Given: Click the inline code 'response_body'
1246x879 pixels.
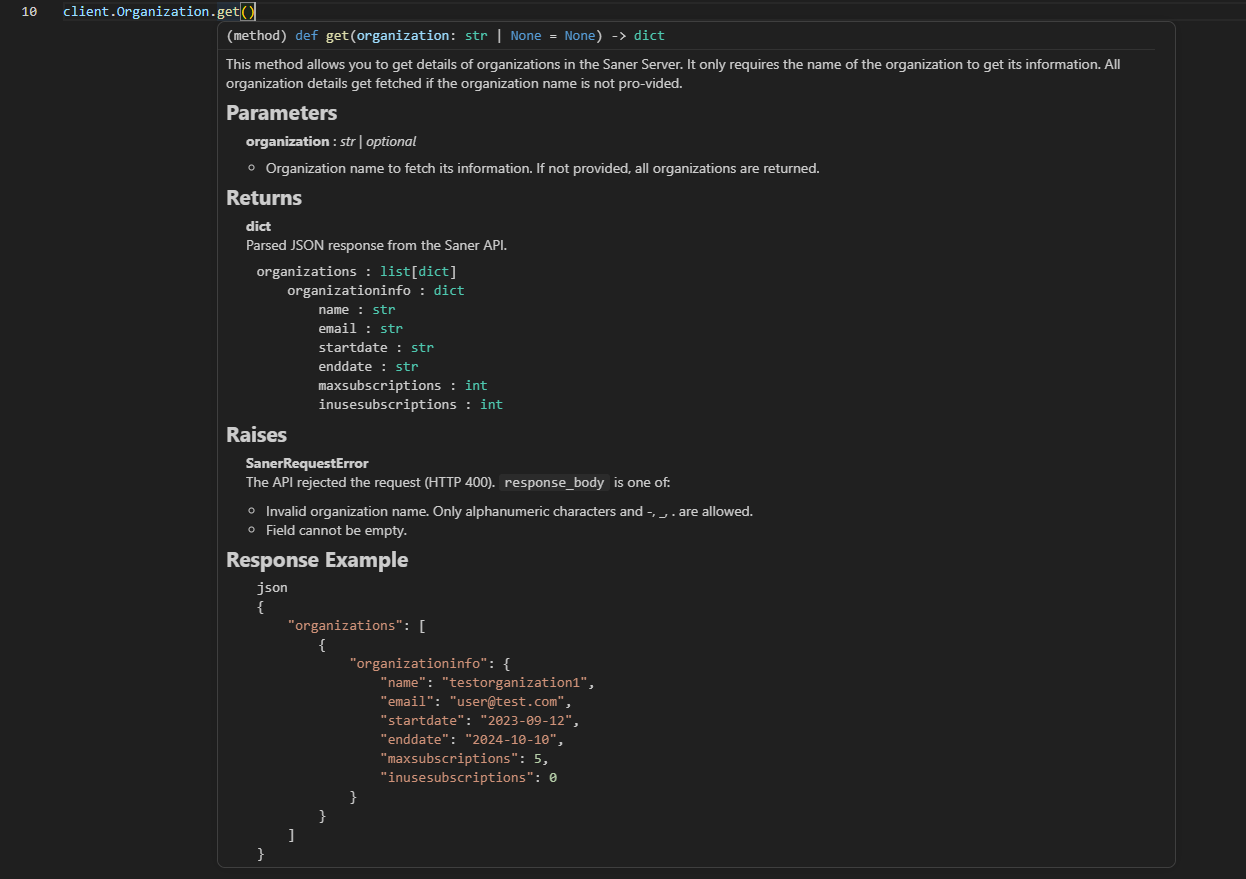Looking at the screenshot, I should click(x=554, y=482).
